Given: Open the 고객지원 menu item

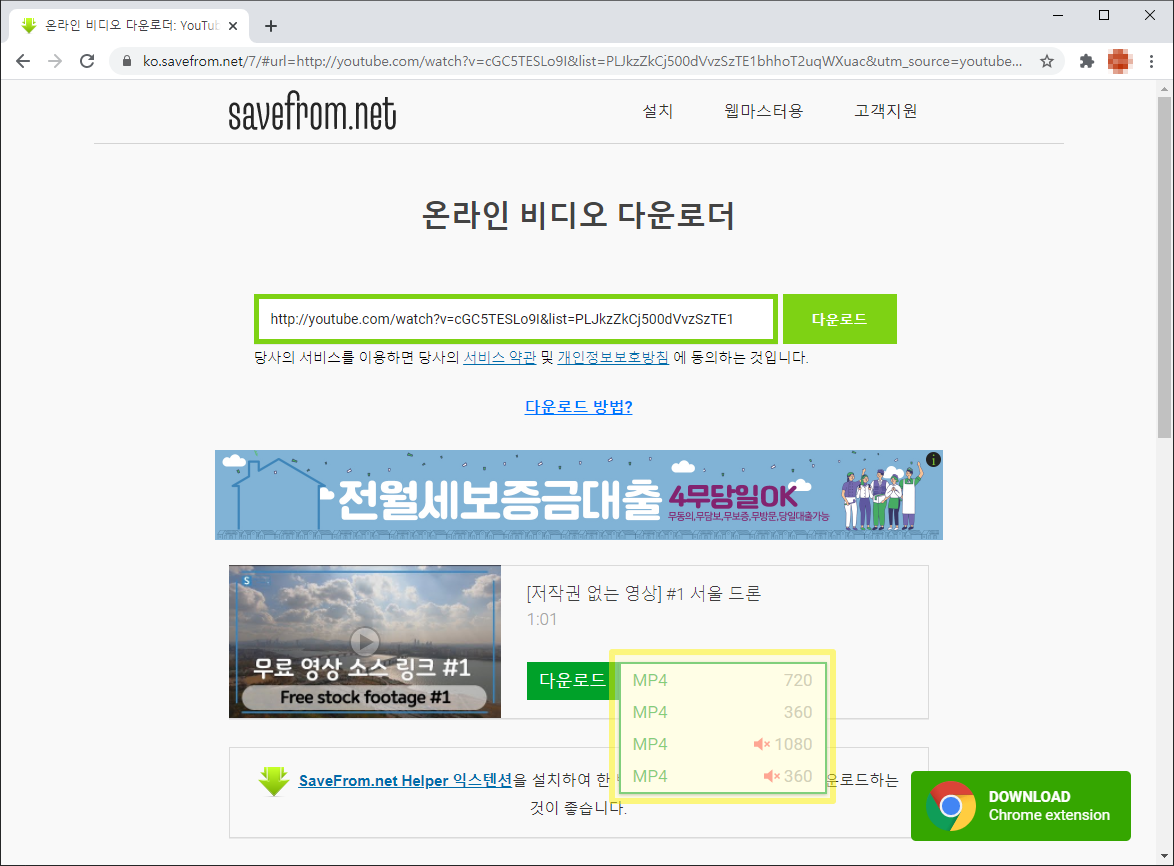Looking at the screenshot, I should (x=886, y=111).
